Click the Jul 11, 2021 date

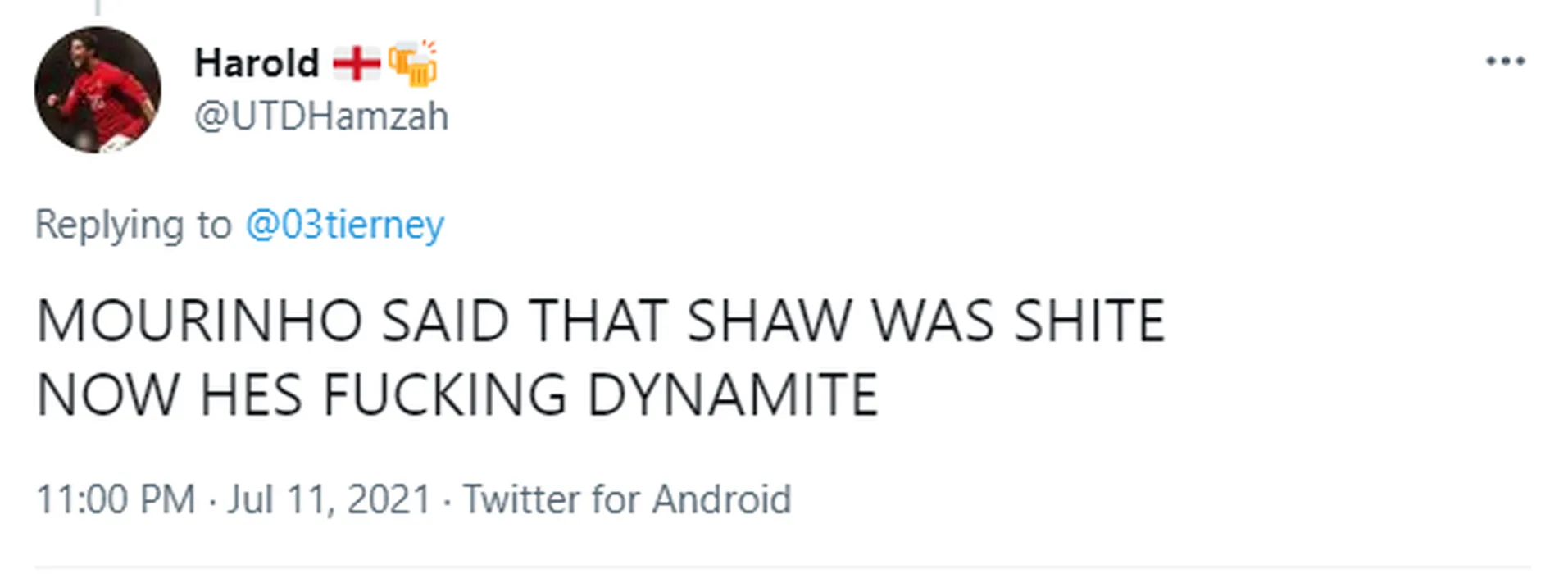coord(329,499)
